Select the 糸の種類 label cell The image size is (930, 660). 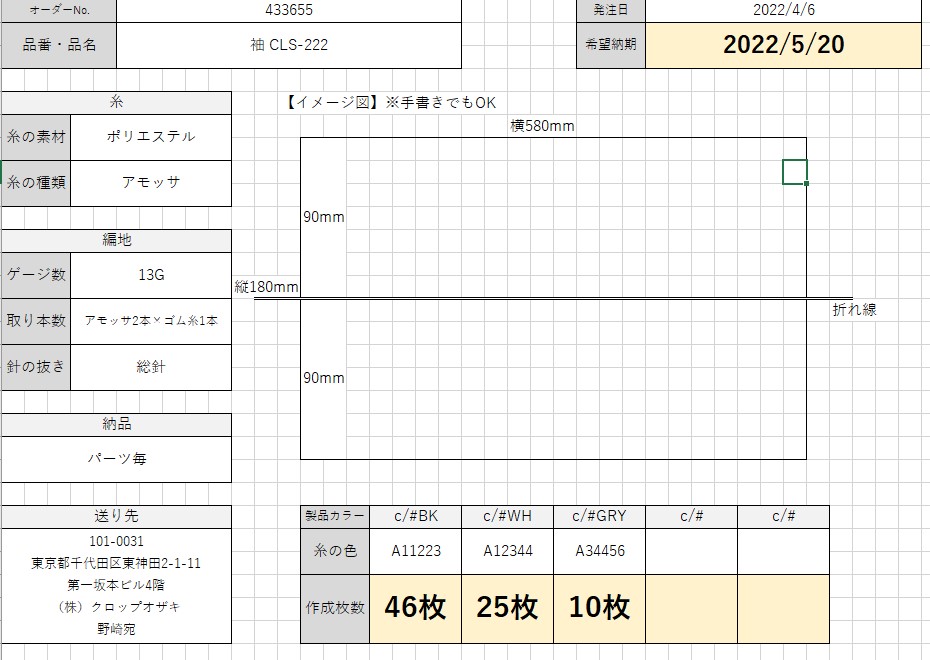point(36,183)
